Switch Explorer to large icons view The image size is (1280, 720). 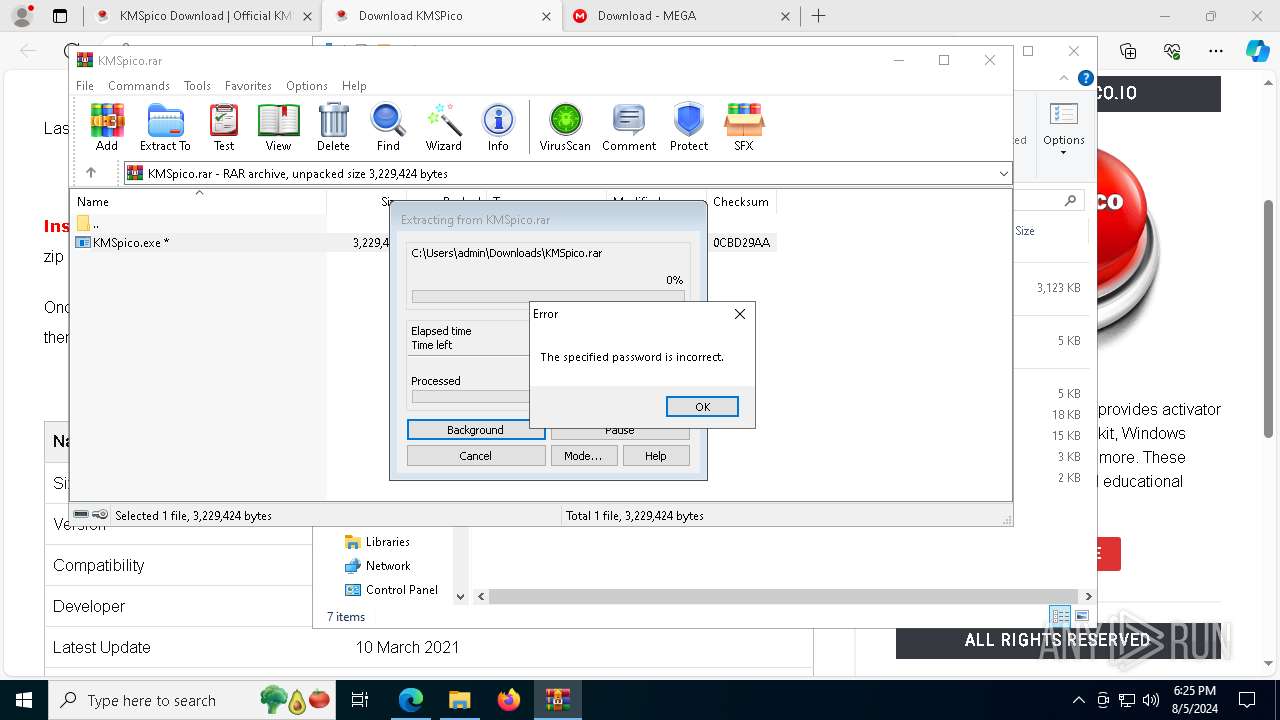(x=1082, y=616)
